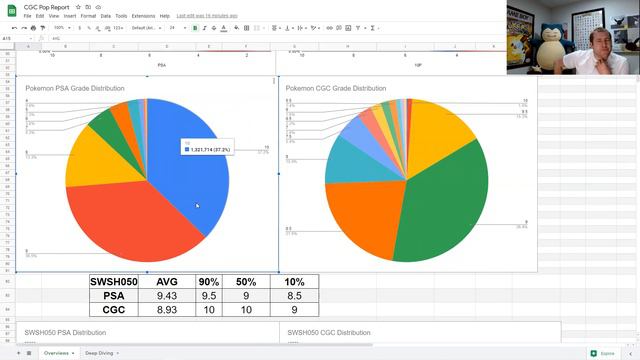Image resolution: width=640 pixels, height=360 pixels.
Task: Toggle bold formatting
Action: (195, 28)
